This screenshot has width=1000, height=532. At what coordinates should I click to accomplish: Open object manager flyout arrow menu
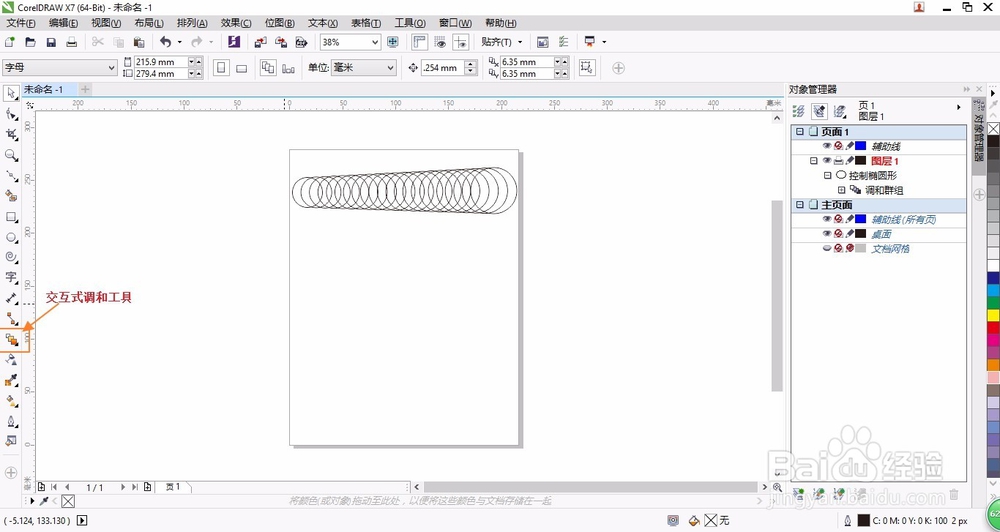[x=959, y=107]
